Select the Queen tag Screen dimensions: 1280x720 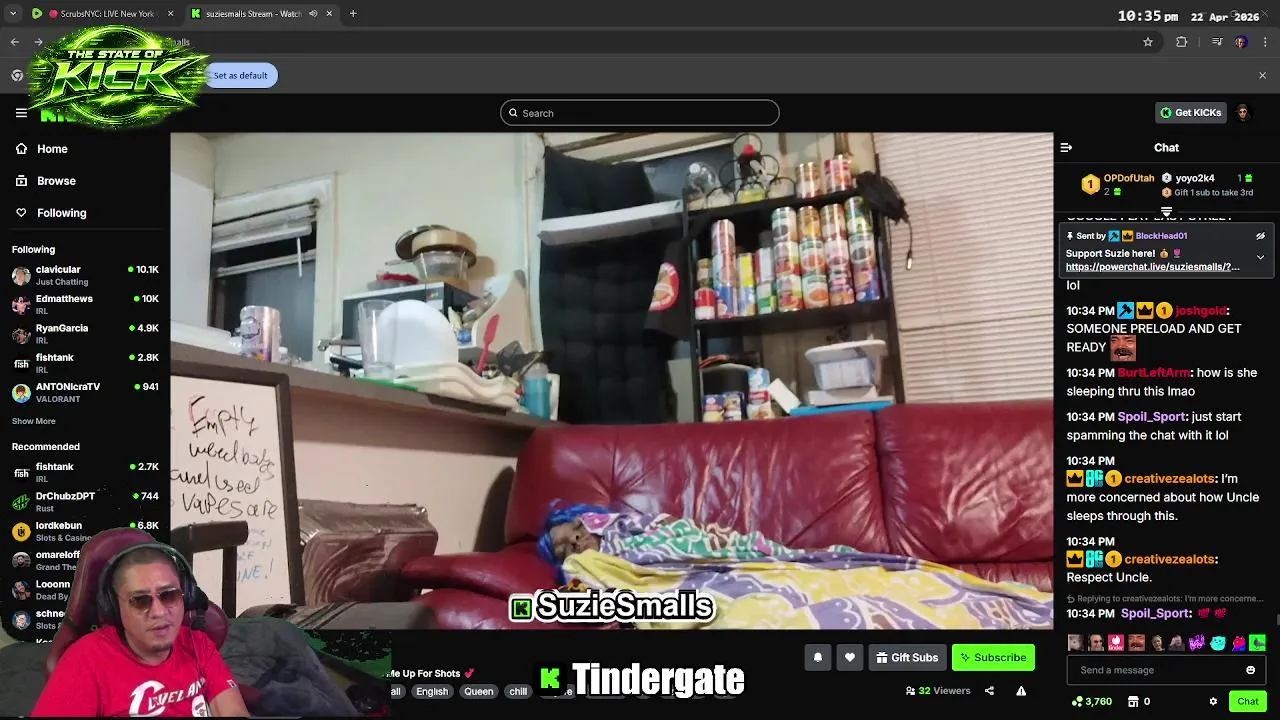coord(478,691)
